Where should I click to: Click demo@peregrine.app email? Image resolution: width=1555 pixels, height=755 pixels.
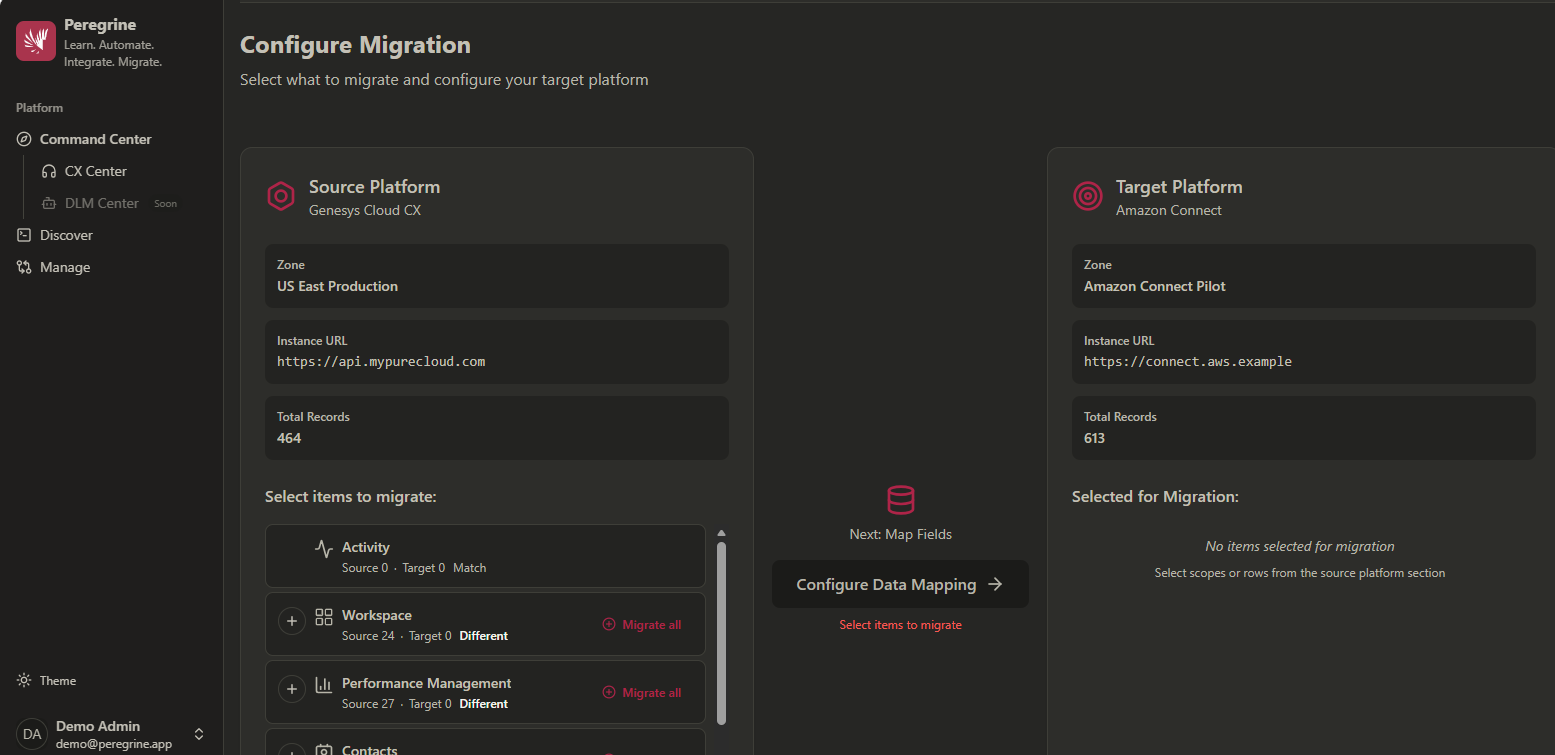pyautogui.click(x=114, y=744)
